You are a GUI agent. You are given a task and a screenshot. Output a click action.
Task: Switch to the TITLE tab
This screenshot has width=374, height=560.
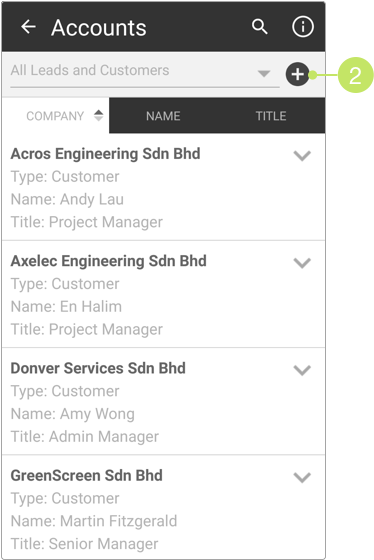(x=271, y=116)
